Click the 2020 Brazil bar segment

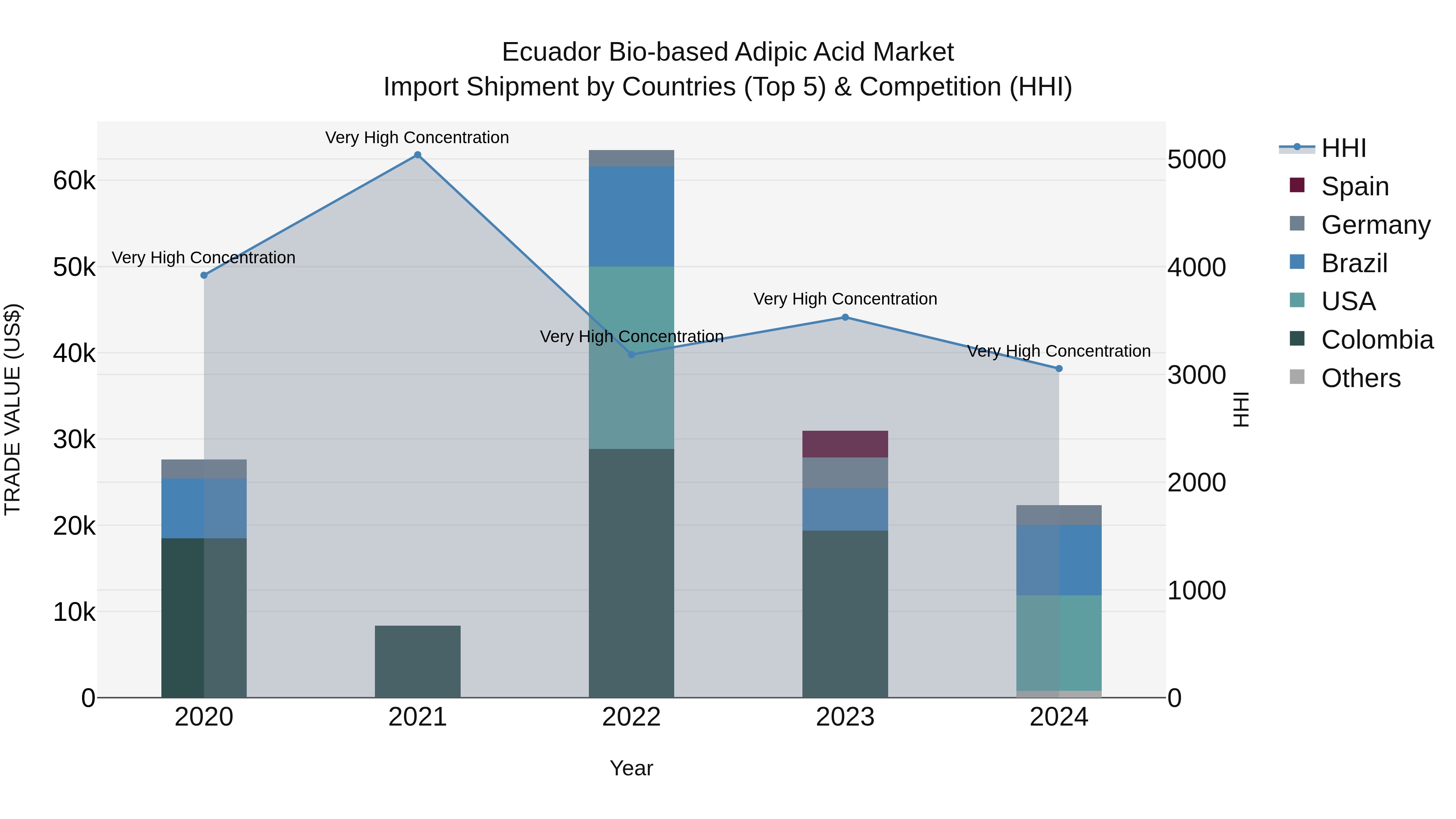pos(204,509)
